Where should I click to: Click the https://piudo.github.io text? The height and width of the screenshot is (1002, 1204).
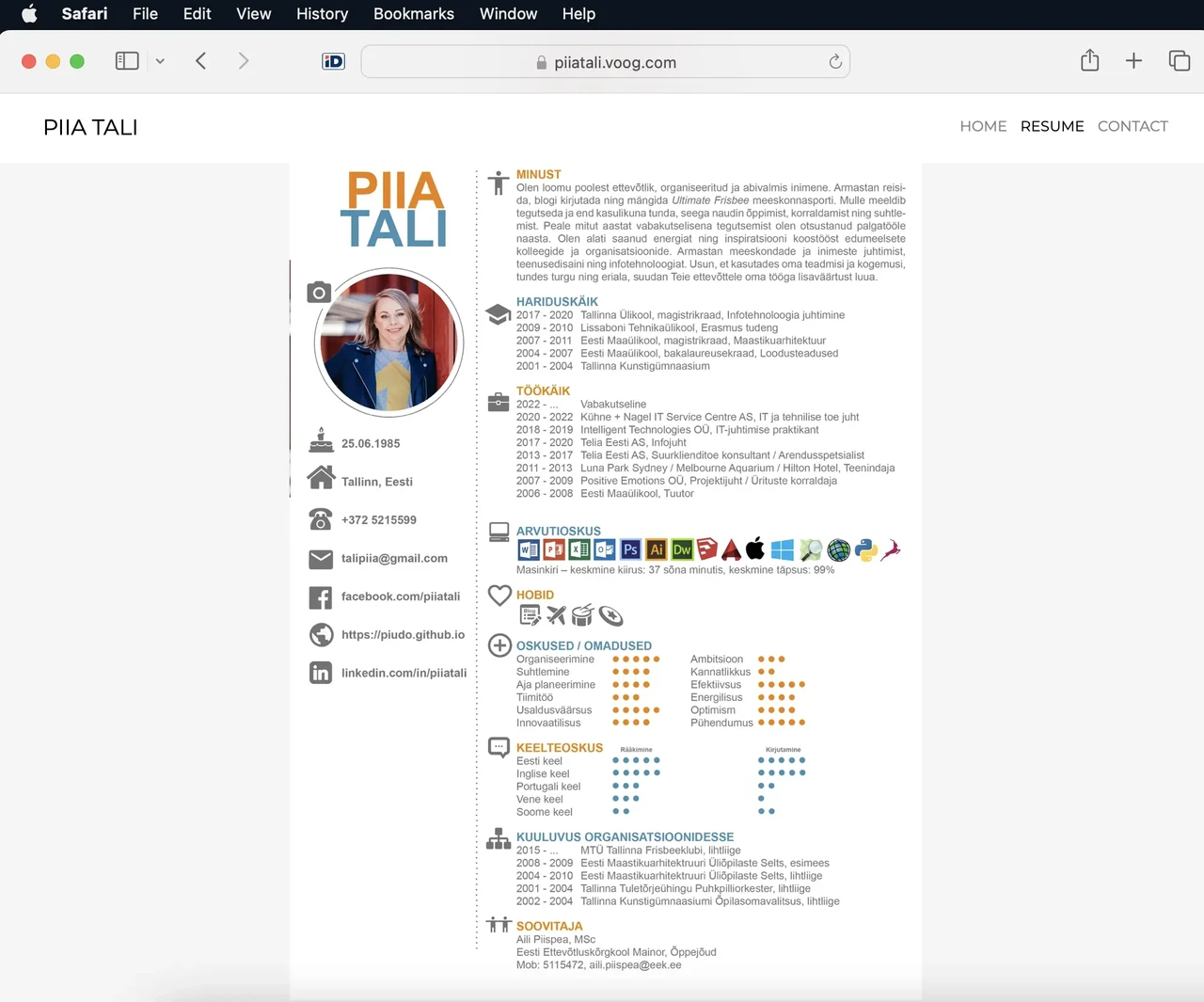click(x=403, y=635)
